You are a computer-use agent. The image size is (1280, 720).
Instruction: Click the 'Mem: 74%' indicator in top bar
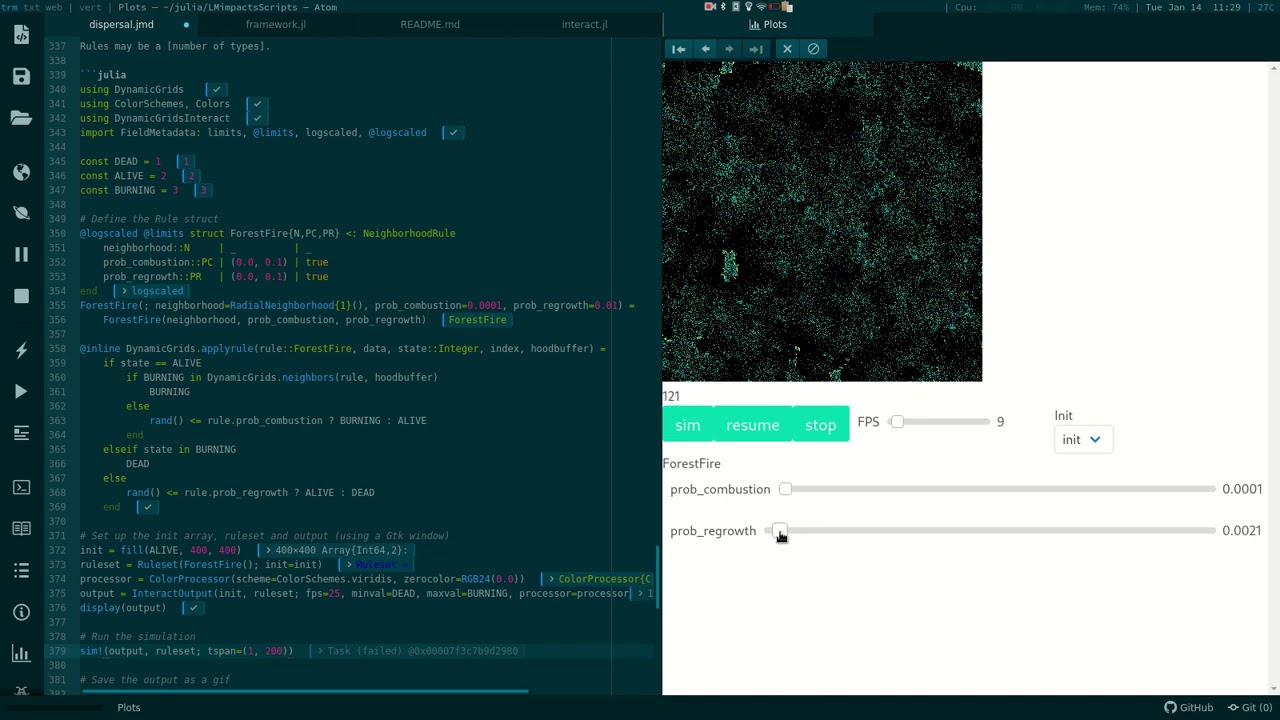[x=1108, y=7]
